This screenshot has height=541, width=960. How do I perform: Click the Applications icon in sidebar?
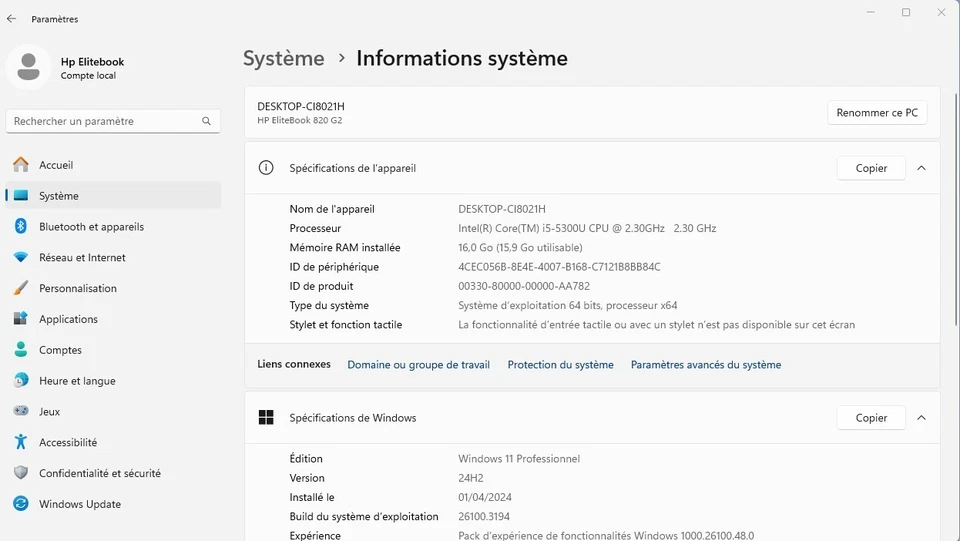pyautogui.click(x=21, y=319)
